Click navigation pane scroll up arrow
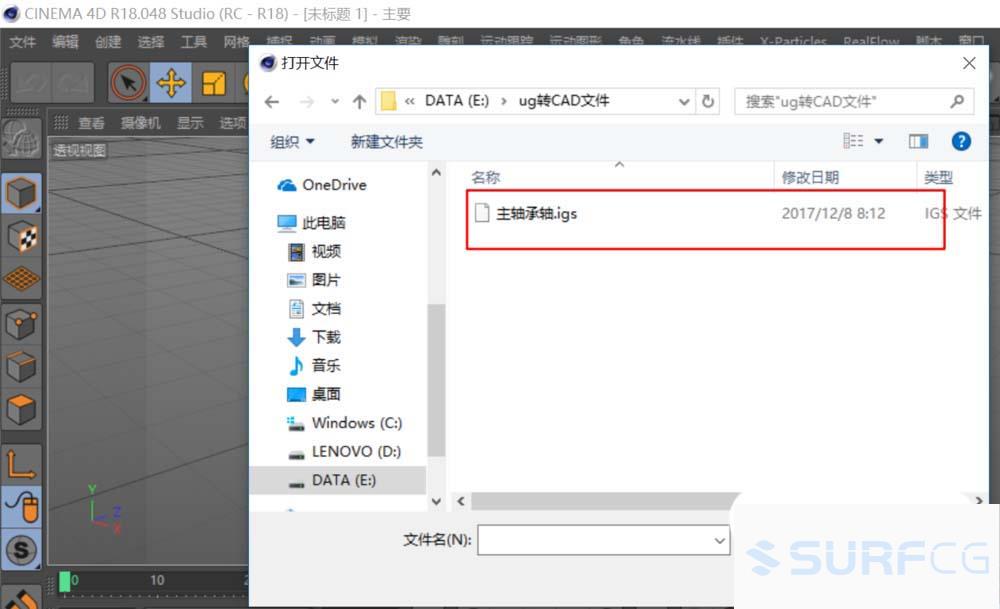 (436, 173)
